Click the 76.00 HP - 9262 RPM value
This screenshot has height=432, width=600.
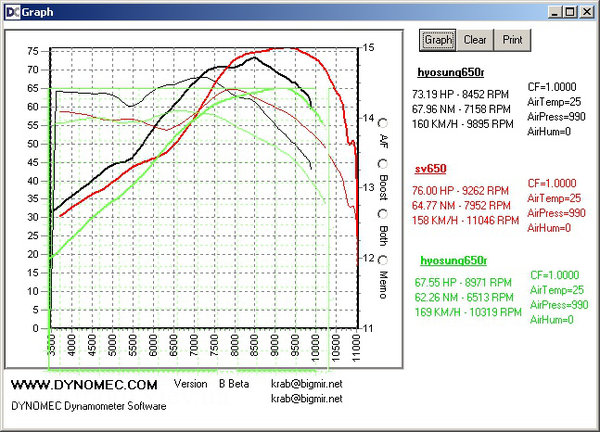[x=460, y=191]
